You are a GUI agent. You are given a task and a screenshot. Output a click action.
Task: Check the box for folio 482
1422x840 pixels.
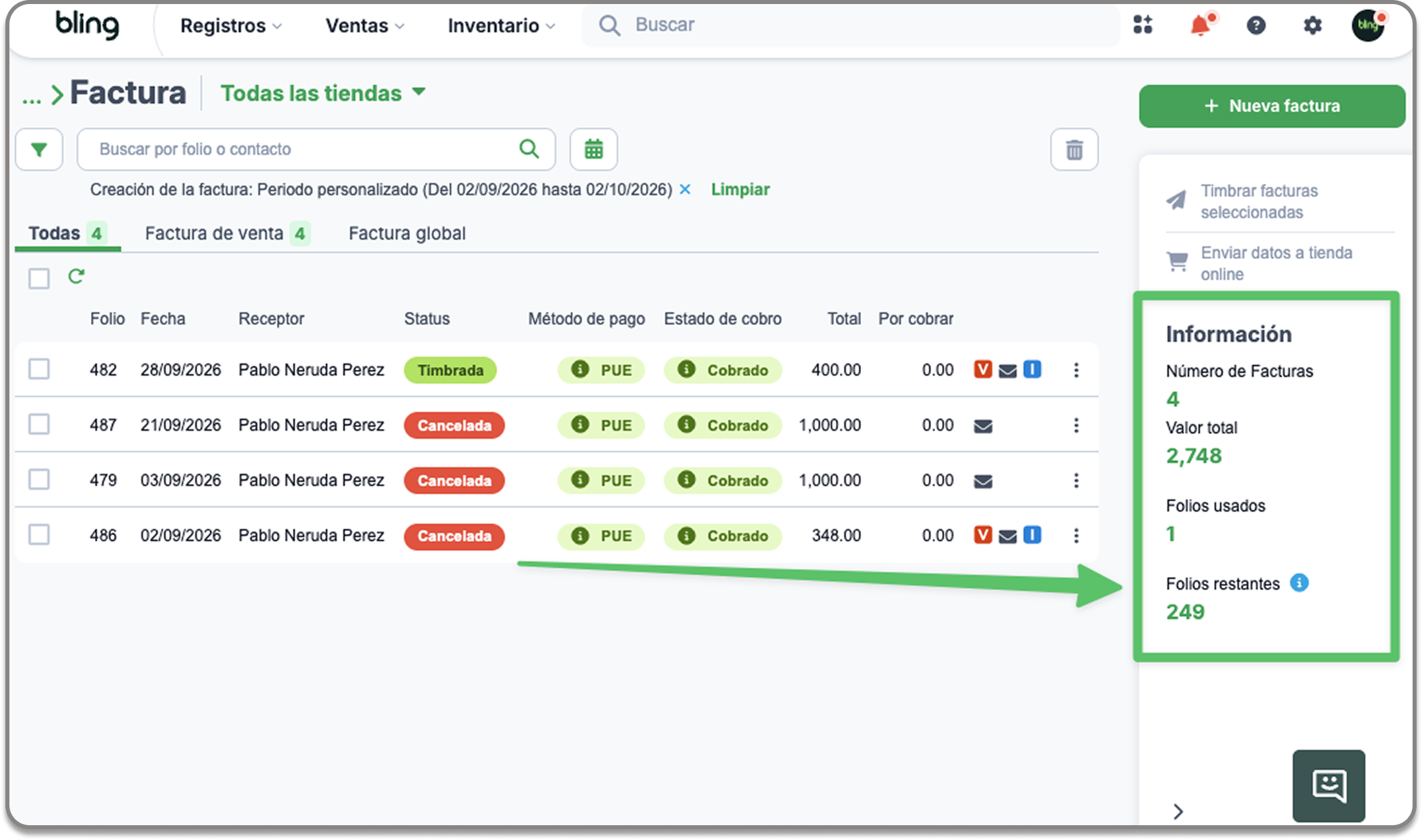(39, 370)
